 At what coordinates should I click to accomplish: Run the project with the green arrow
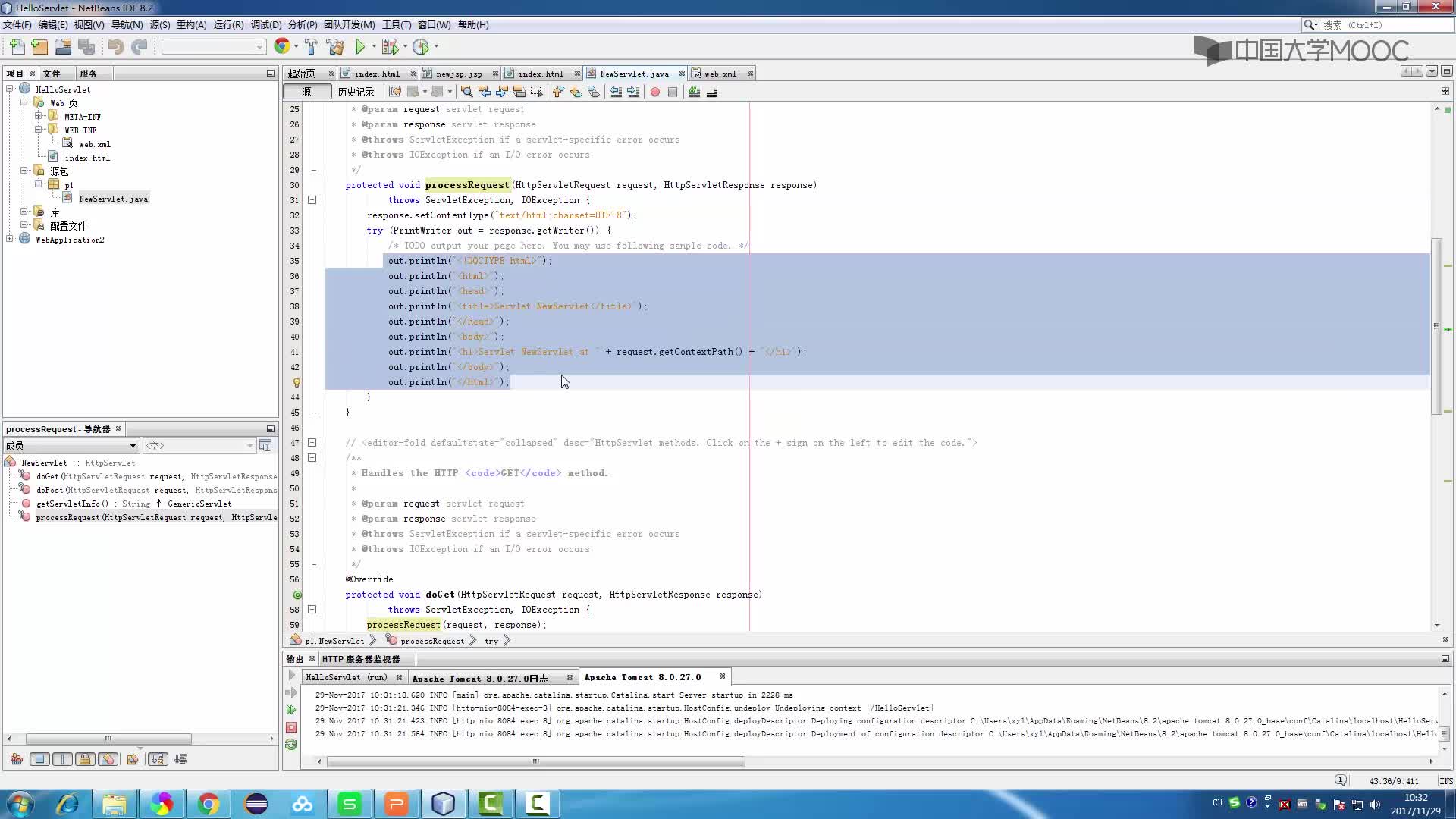point(360,47)
